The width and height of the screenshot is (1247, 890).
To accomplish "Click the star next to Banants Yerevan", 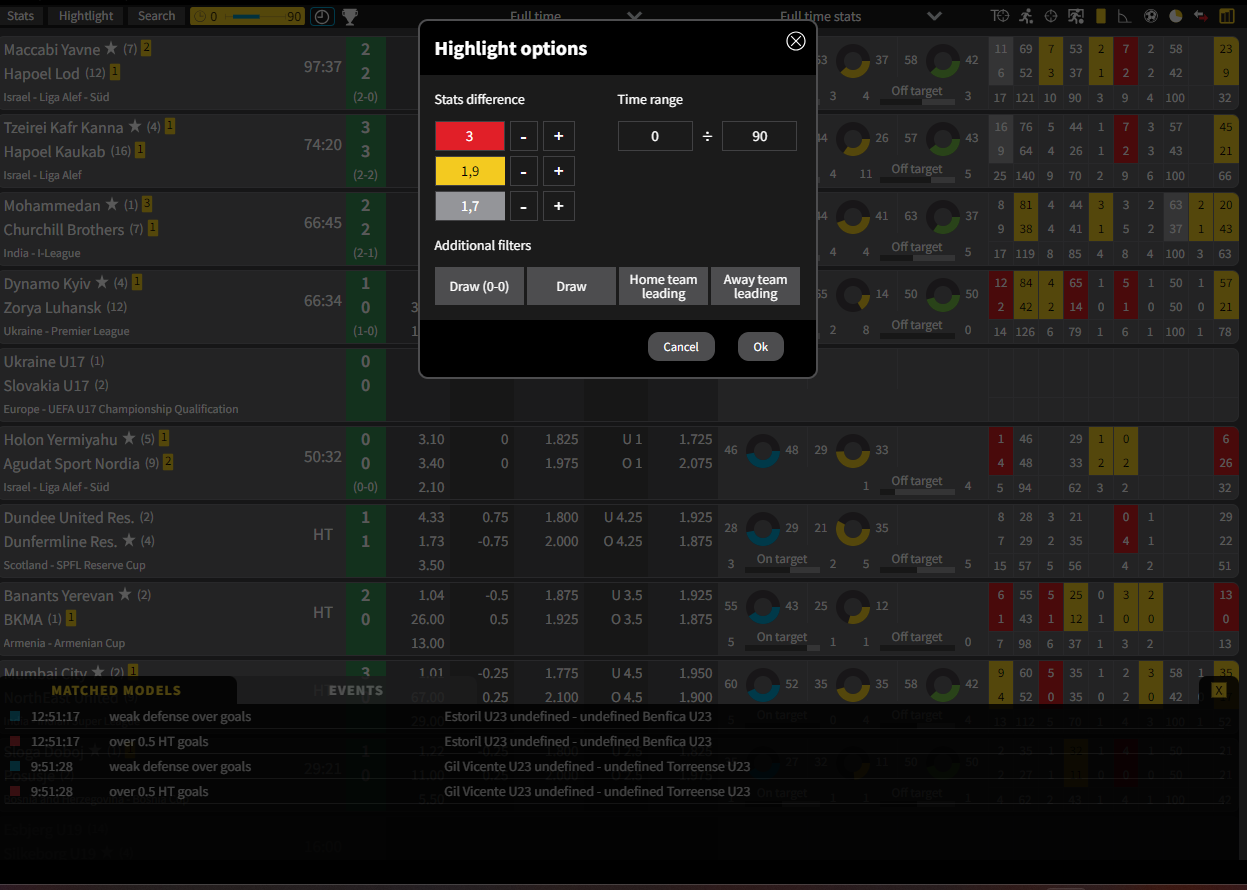I will click(125, 595).
